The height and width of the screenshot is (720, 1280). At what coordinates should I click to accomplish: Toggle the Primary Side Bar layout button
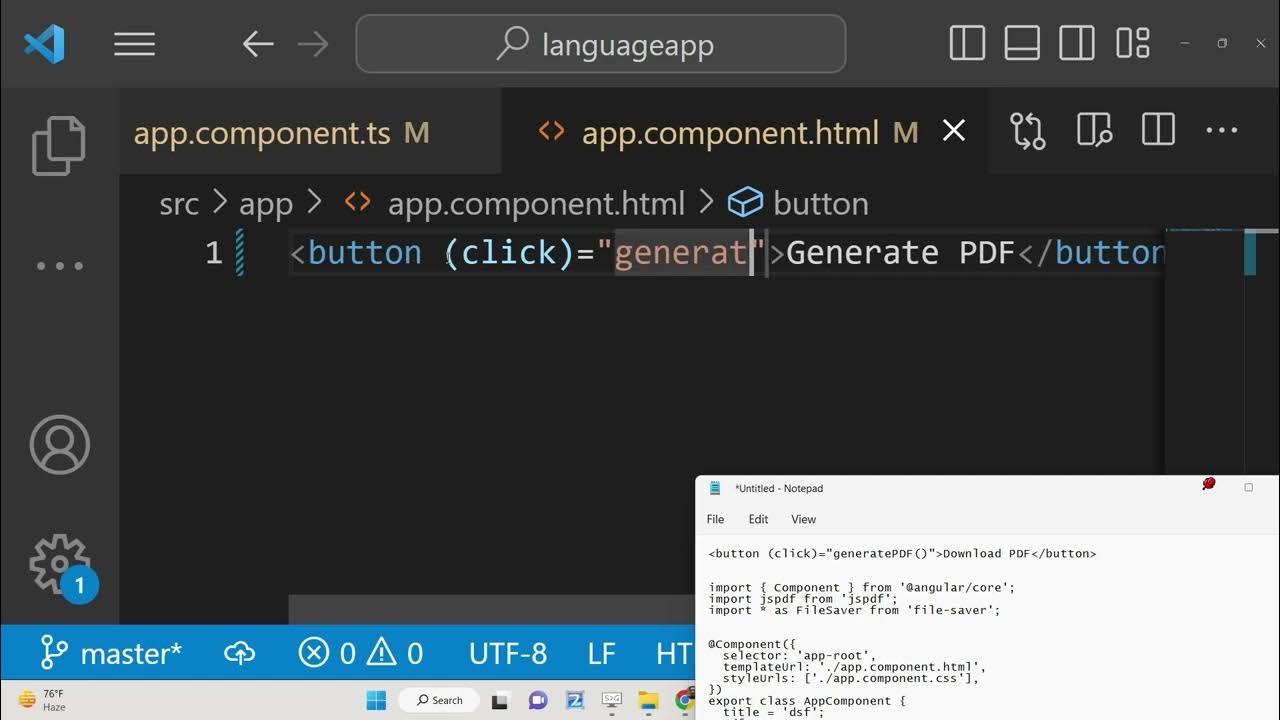967,44
